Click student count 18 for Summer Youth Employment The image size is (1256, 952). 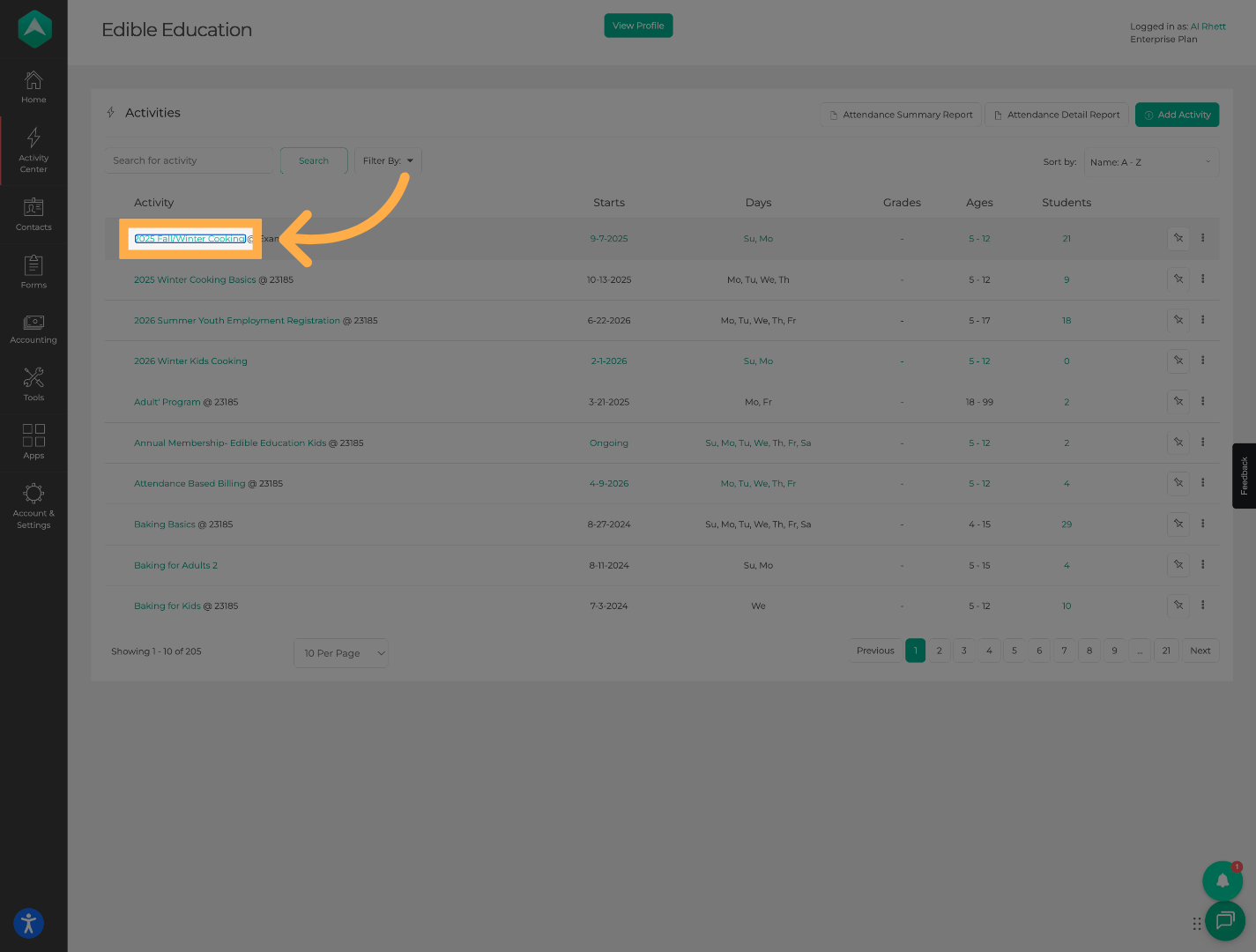tap(1066, 321)
